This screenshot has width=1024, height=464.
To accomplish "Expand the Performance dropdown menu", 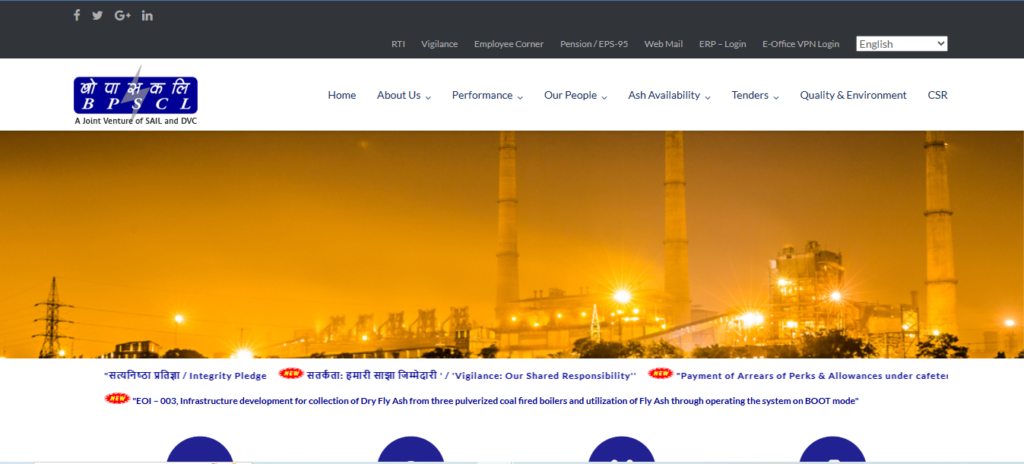I will coord(487,95).
